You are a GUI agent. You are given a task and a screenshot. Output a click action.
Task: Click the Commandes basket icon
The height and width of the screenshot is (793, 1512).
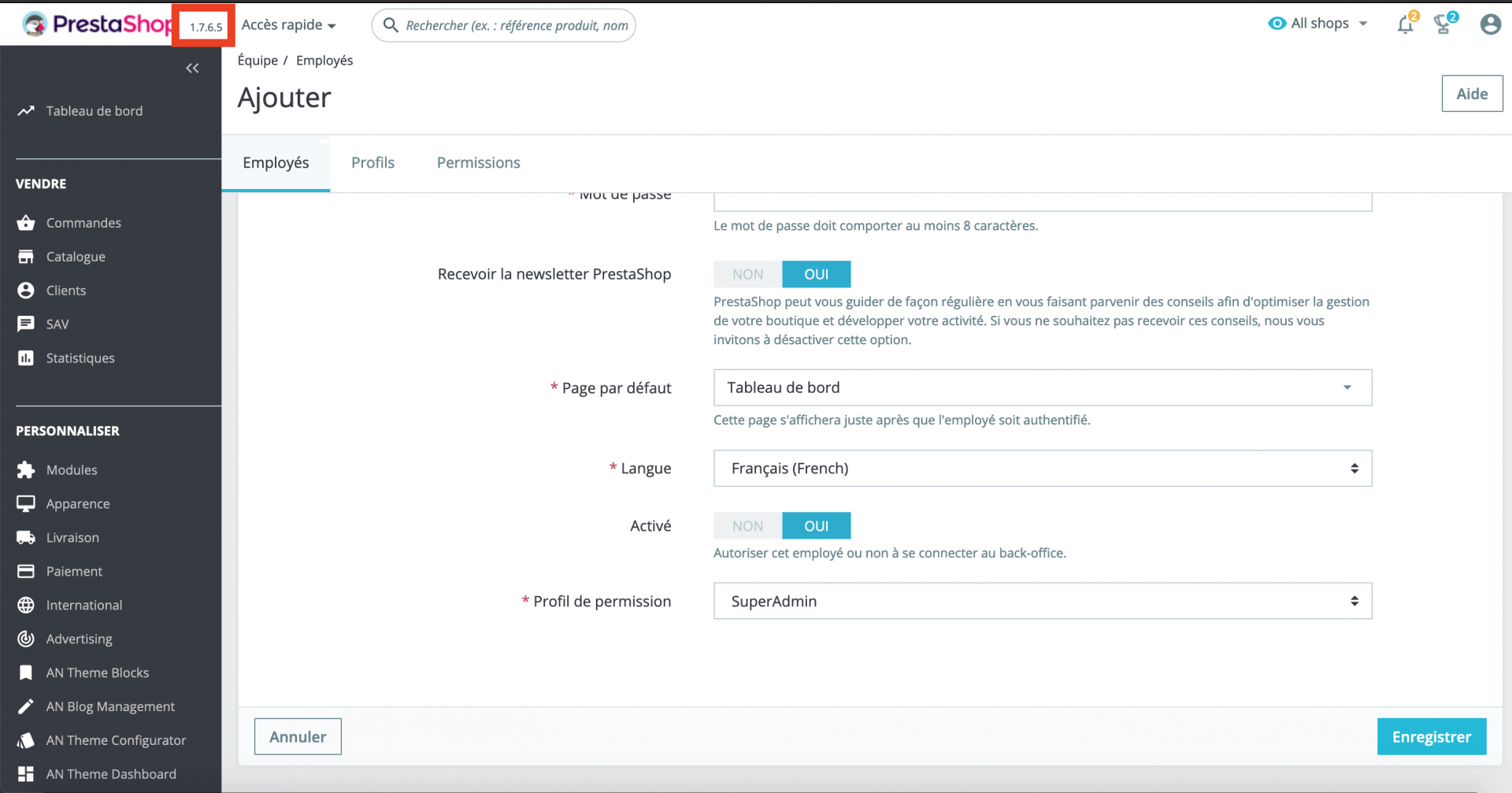[26, 223]
